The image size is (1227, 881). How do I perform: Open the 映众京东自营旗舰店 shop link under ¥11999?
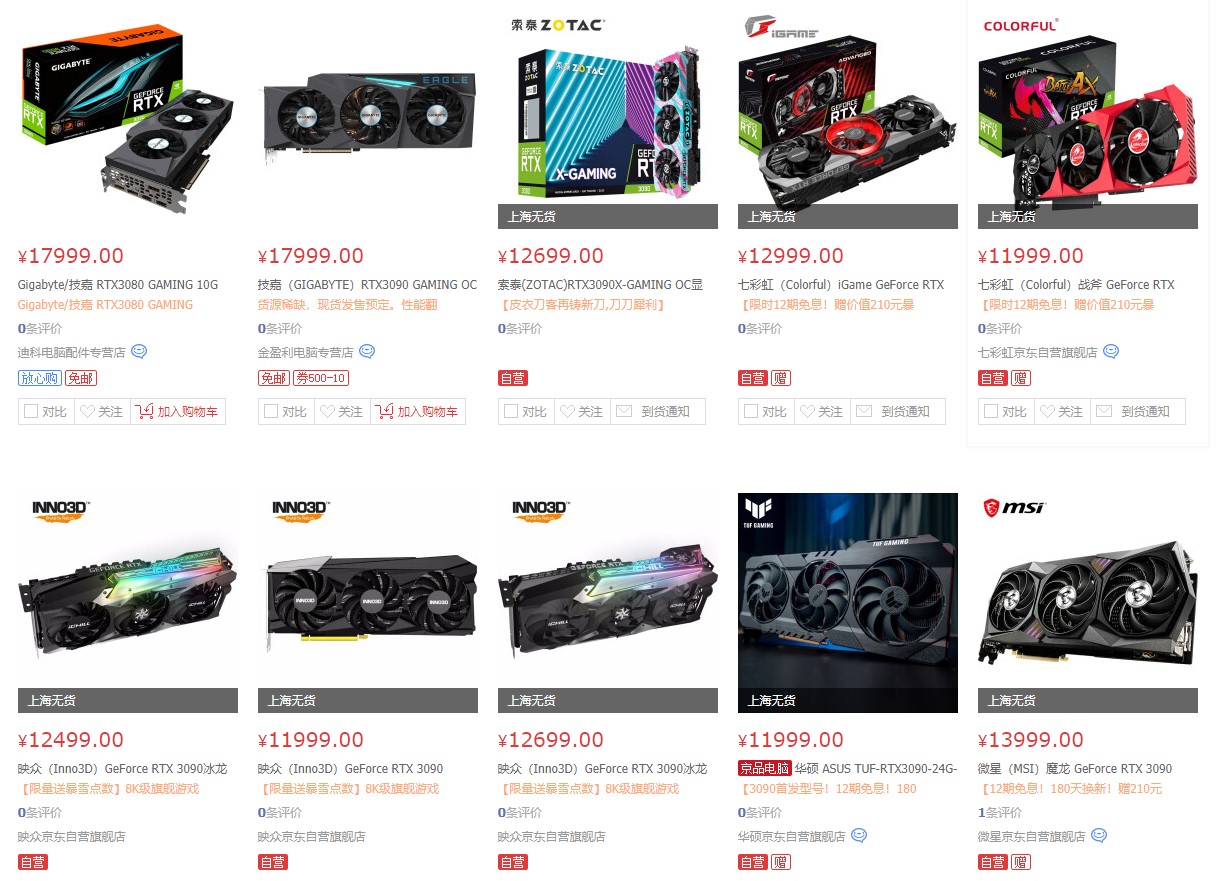tap(312, 837)
